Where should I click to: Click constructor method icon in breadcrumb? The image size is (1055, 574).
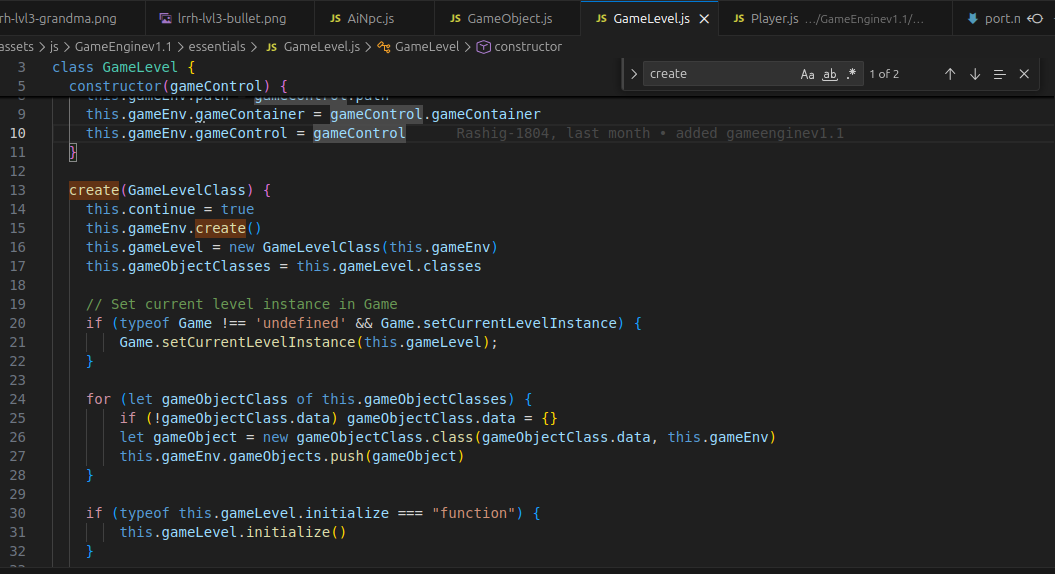point(483,47)
